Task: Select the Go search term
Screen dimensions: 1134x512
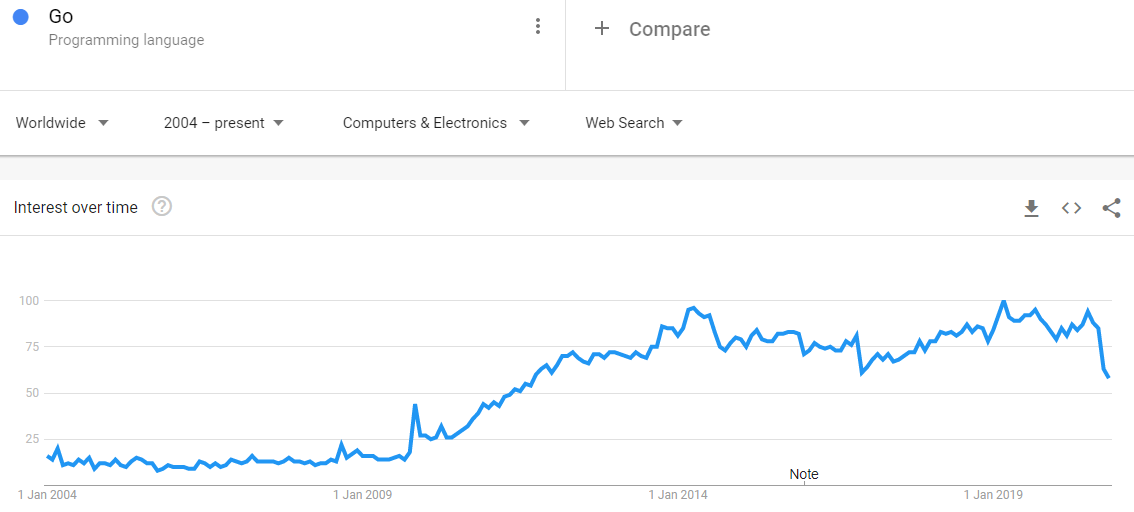Action: pyautogui.click(x=61, y=16)
